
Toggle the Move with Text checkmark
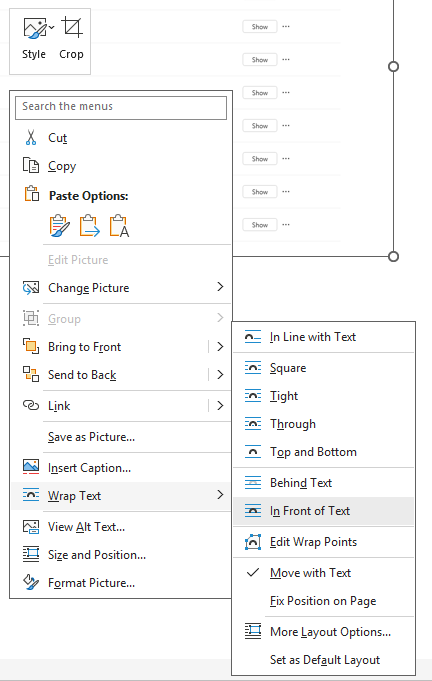tap(253, 573)
